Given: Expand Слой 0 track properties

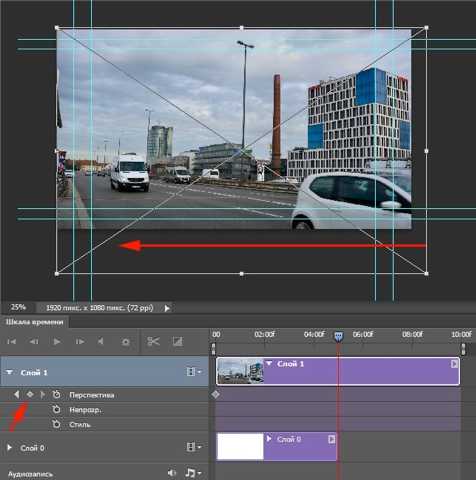Looking at the screenshot, I should (x=10, y=447).
